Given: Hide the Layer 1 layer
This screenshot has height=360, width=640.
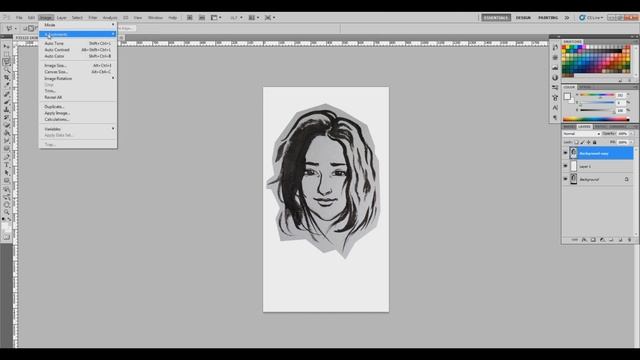Looking at the screenshot, I should [566, 166].
